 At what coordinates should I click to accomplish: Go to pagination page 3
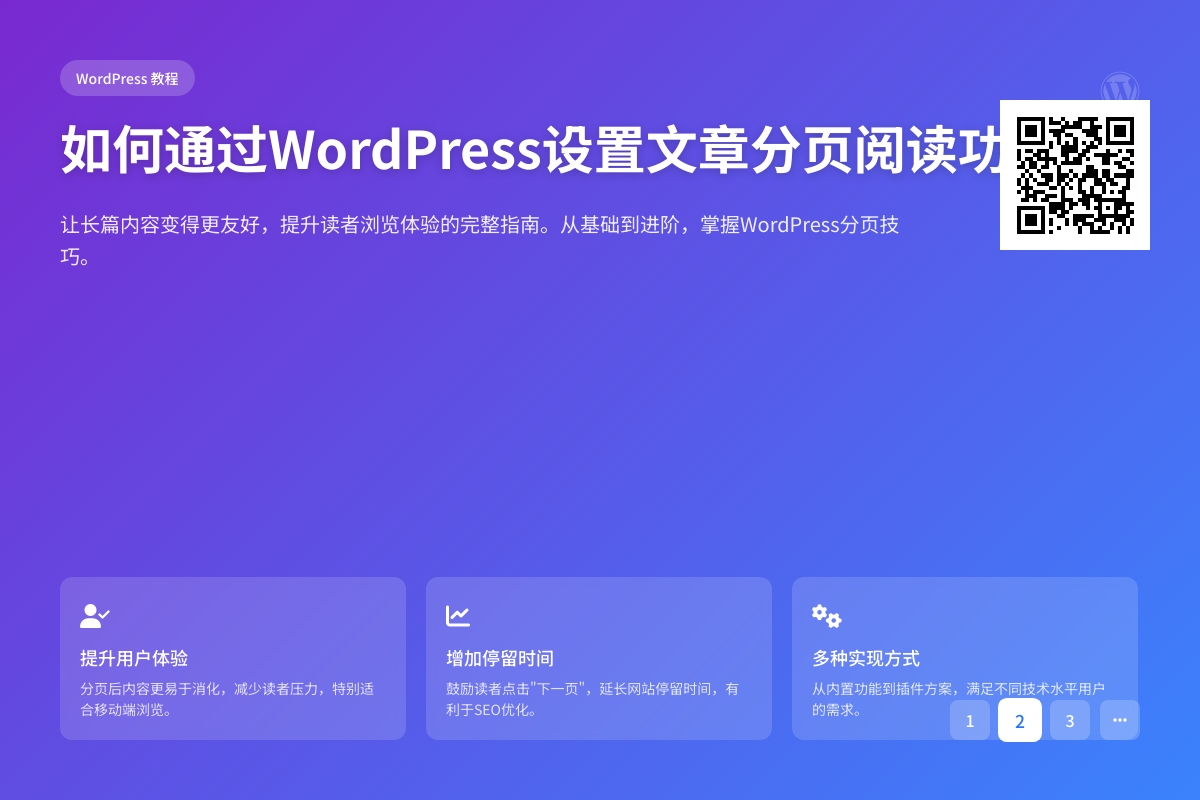(x=1070, y=720)
